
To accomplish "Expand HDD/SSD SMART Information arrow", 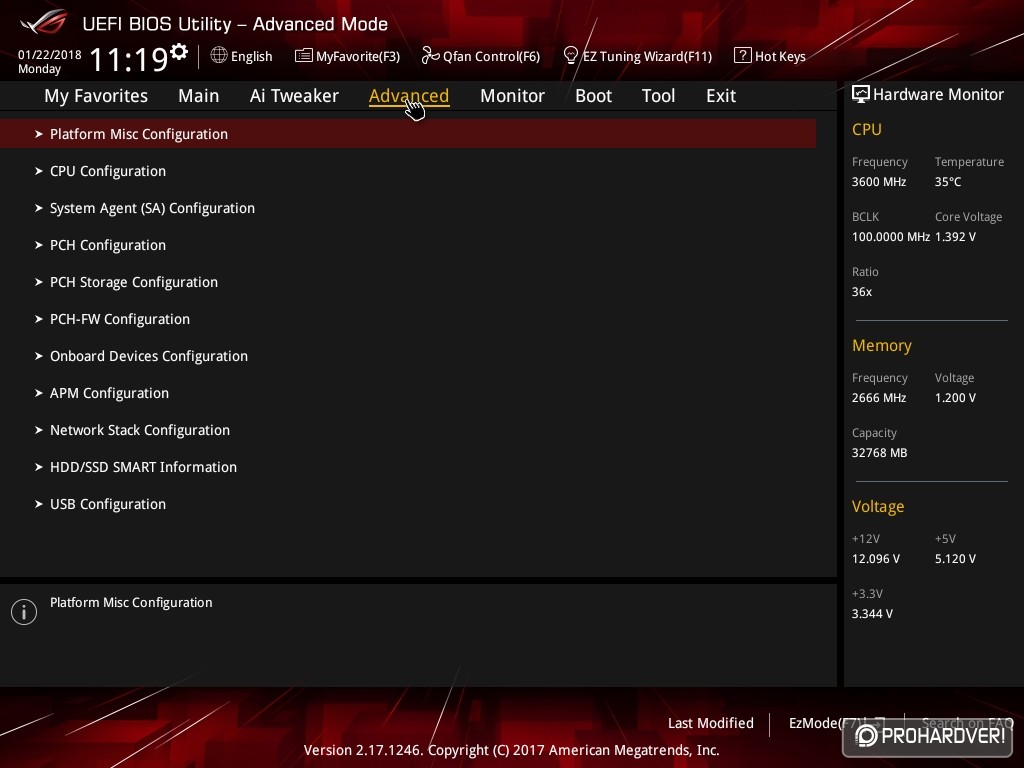I will point(39,467).
